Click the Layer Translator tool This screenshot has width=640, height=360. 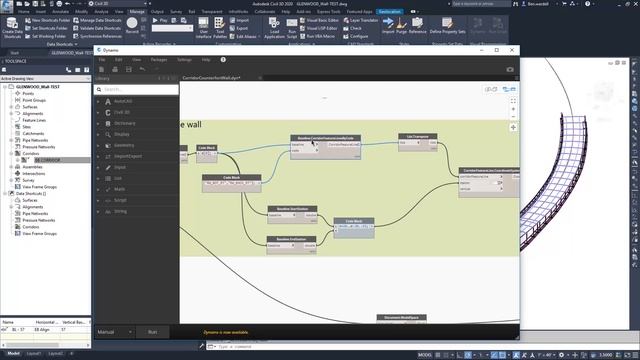click(x=361, y=20)
